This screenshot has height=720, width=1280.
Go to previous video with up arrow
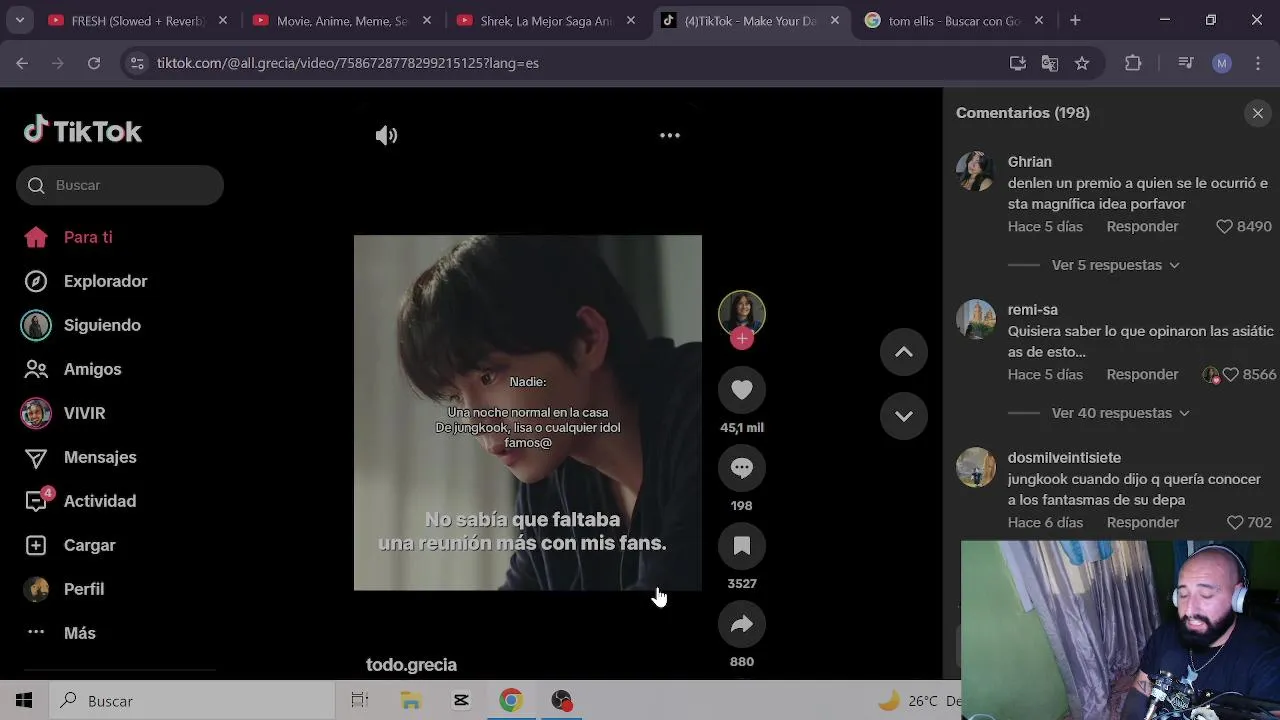click(904, 352)
